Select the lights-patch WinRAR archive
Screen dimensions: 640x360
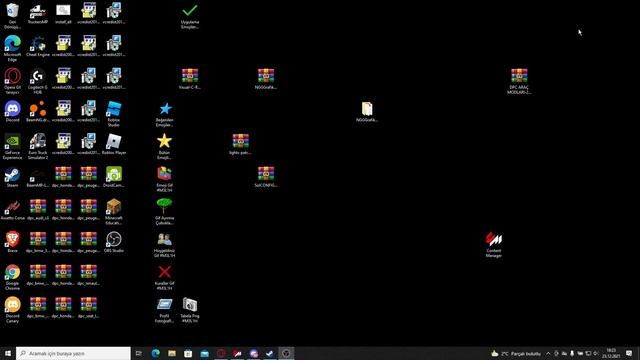[x=240, y=144]
